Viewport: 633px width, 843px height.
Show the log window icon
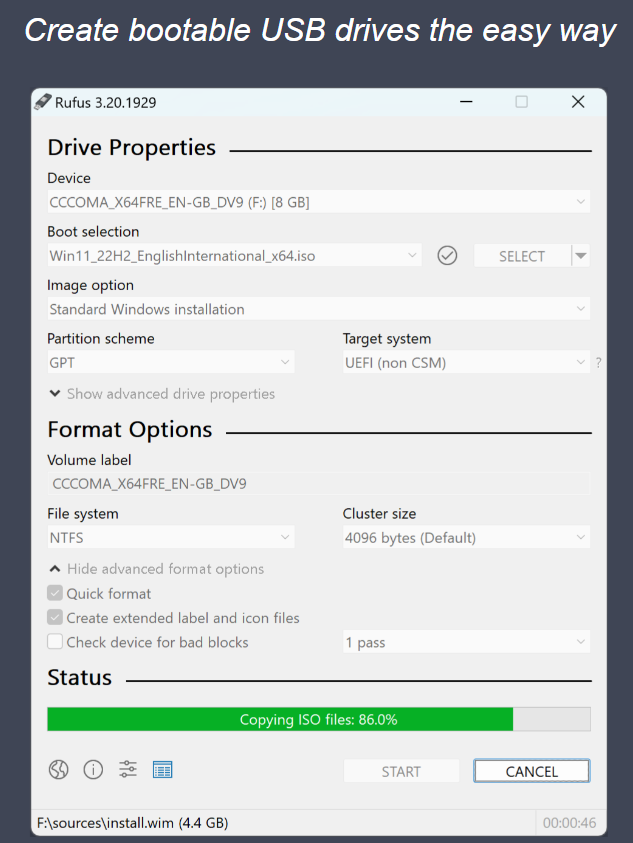[163, 769]
